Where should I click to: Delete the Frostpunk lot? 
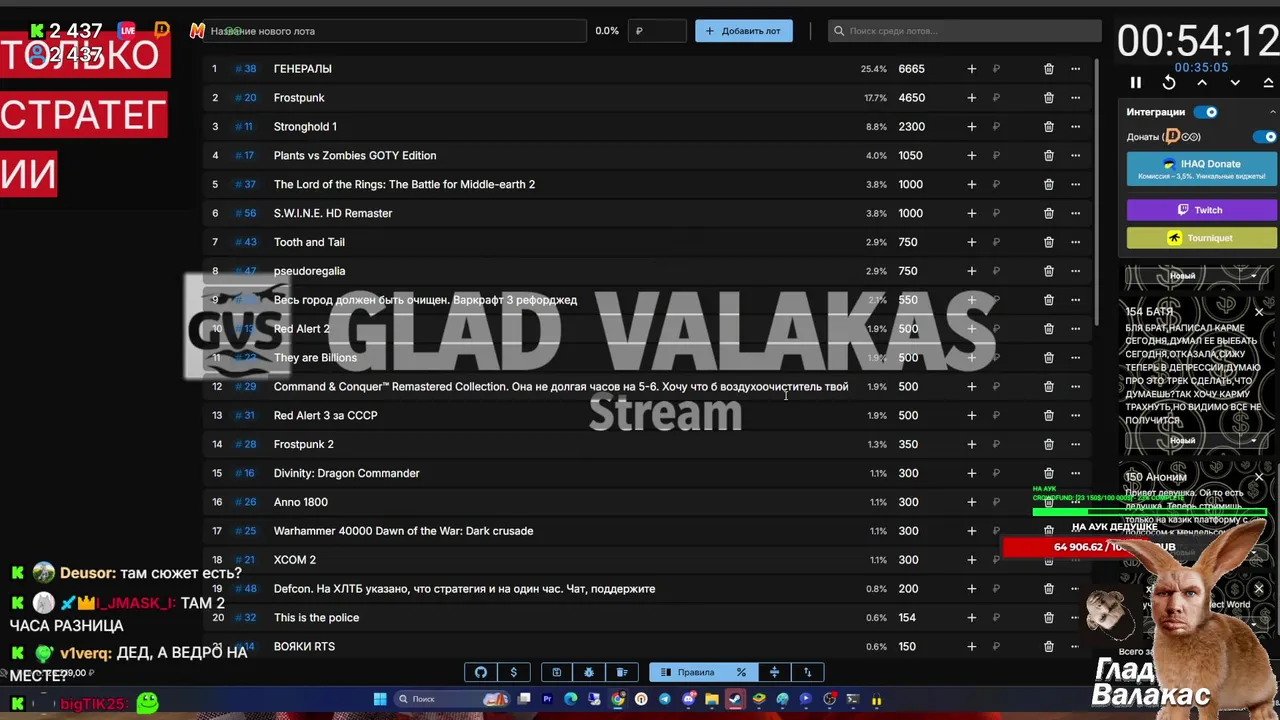[x=1049, y=98]
